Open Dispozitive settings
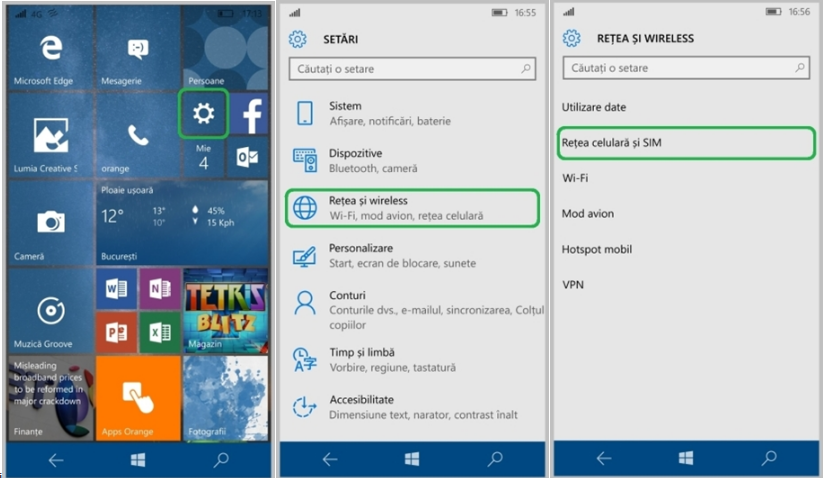The height and width of the screenshot is (478, 824). 413,161
